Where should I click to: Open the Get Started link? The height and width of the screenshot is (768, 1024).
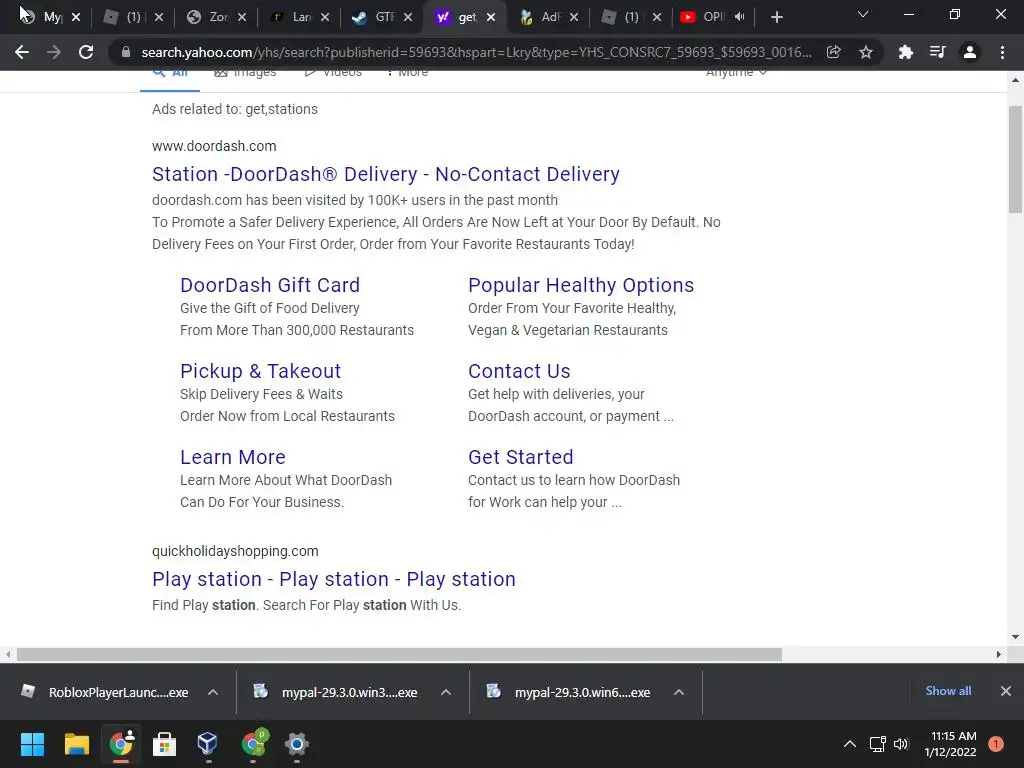pyautogui.click(x=520, y=457)
